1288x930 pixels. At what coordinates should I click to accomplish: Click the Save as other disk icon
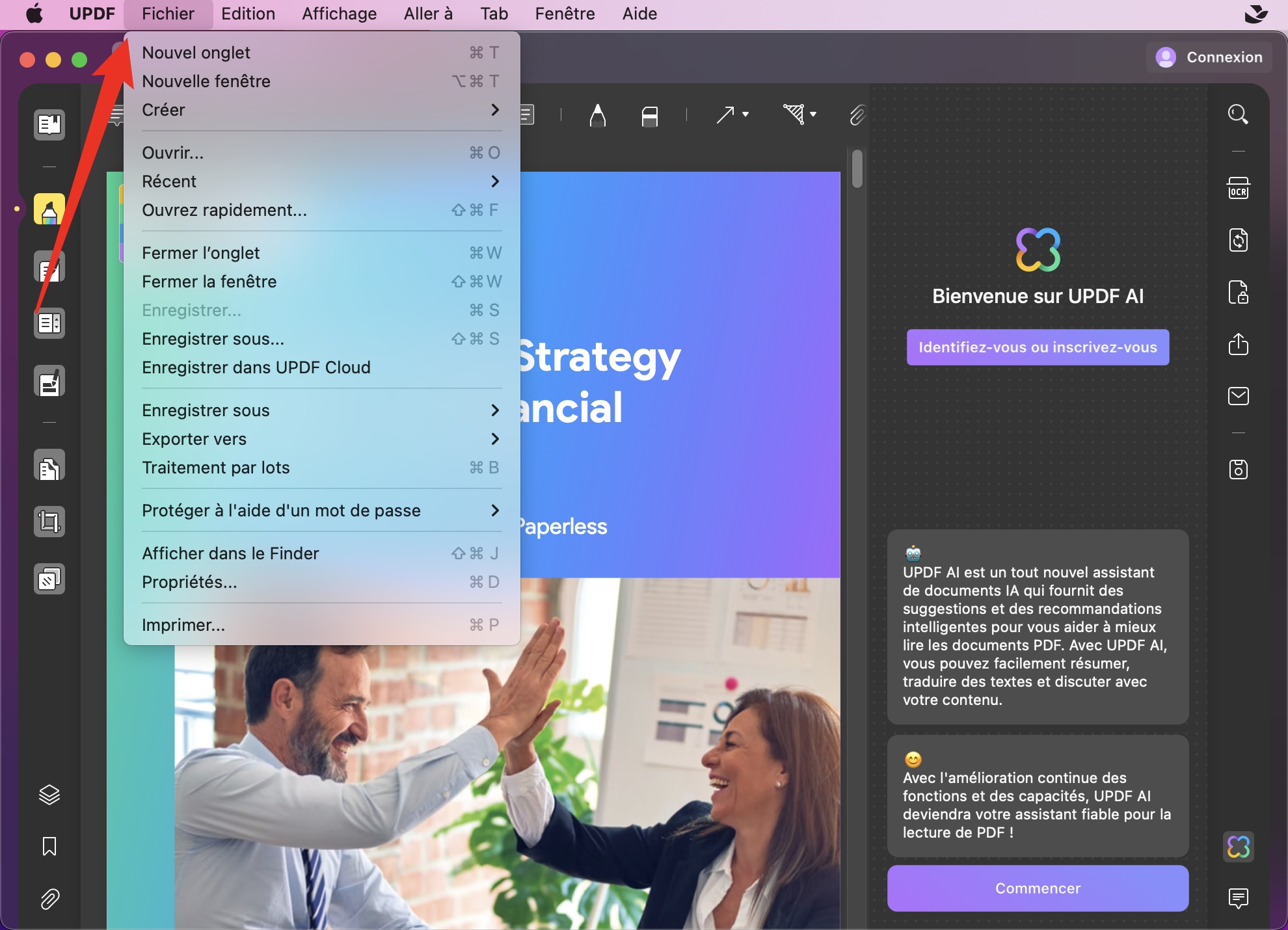pyautogui.click(x=1238, y=469)
